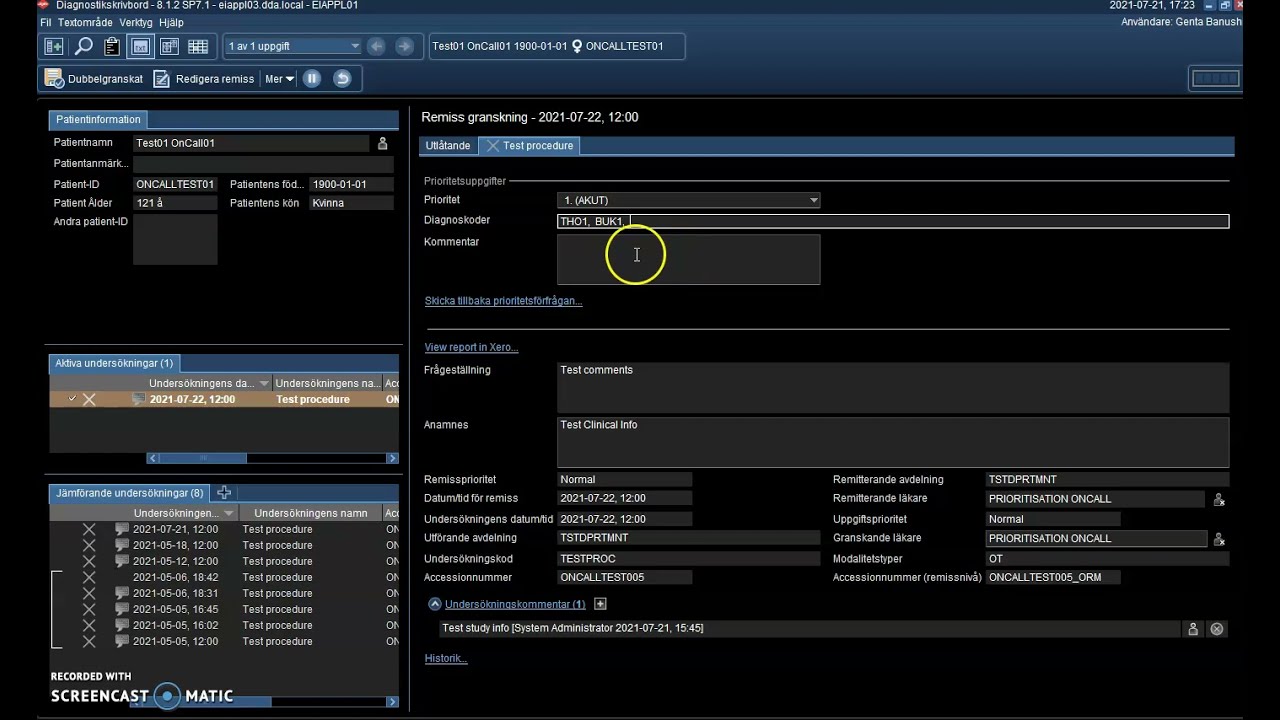Collapse the Undersökningskommentar section chevron
This screenshot has height=720, width=1280.
[435, 604]
